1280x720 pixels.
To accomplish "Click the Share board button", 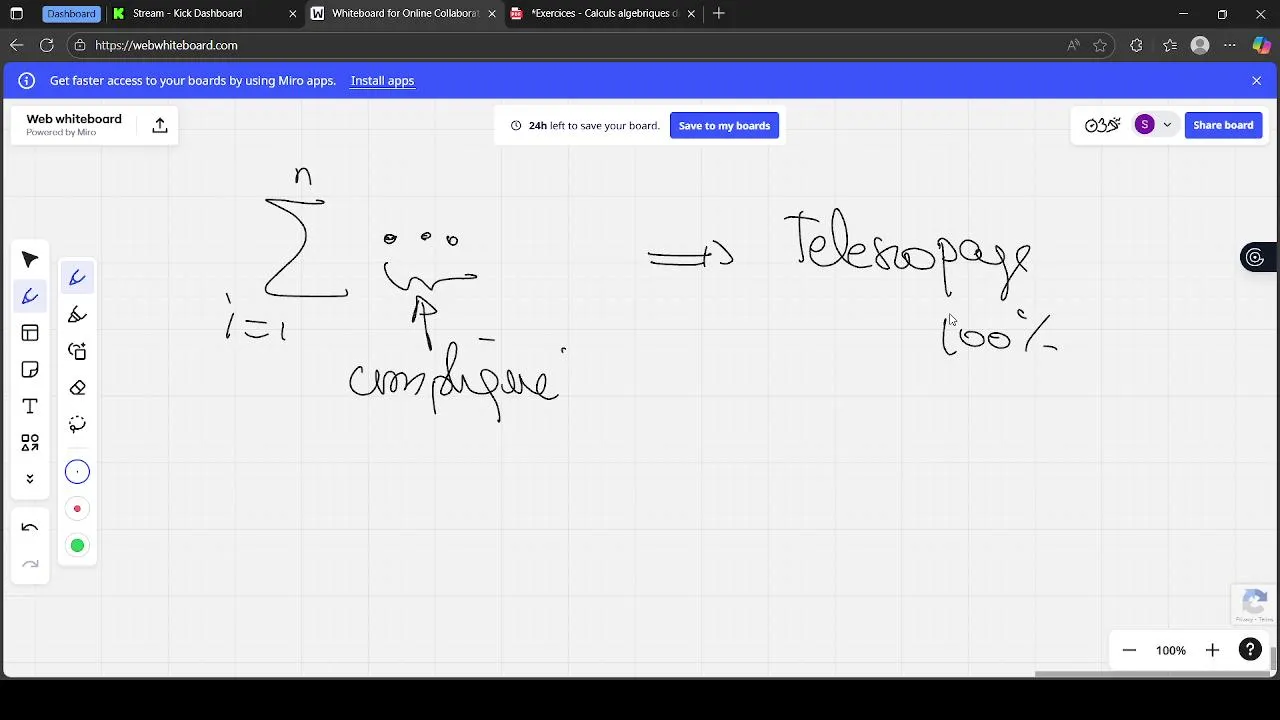I will (x=1223, y=125).
